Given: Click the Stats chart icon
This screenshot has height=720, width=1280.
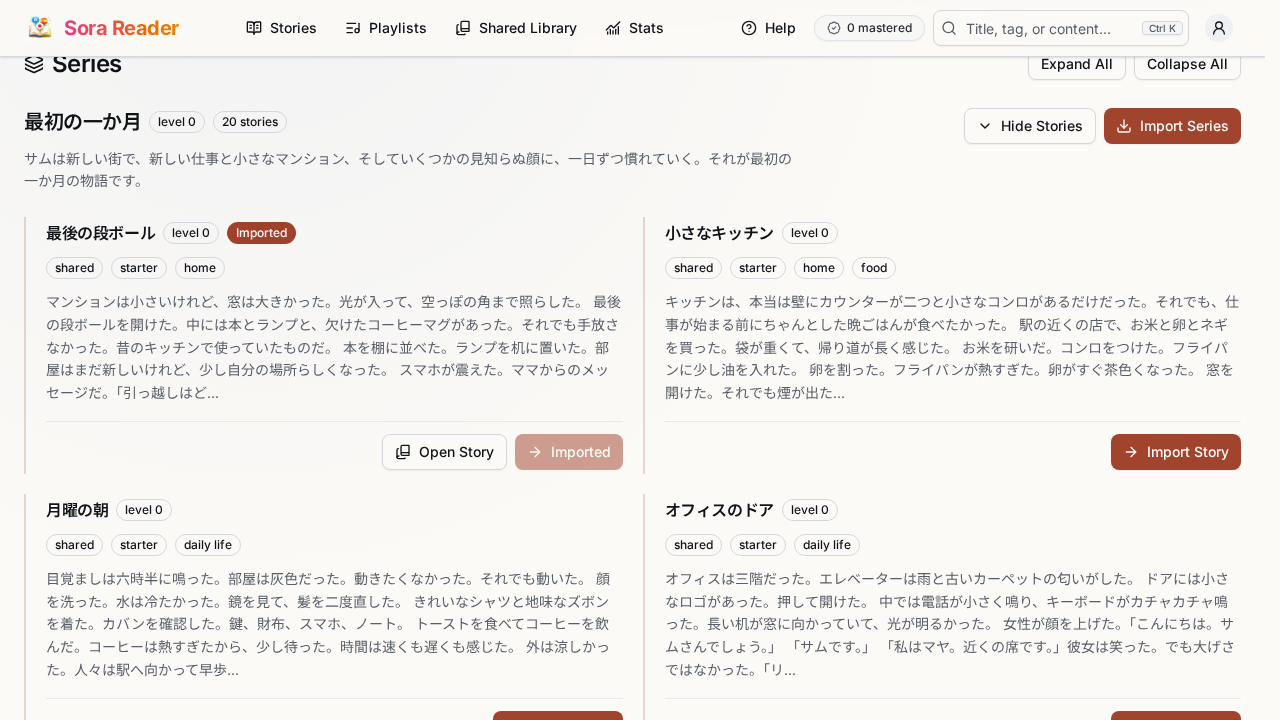Looking at the screenshot, I should [613, 28].
